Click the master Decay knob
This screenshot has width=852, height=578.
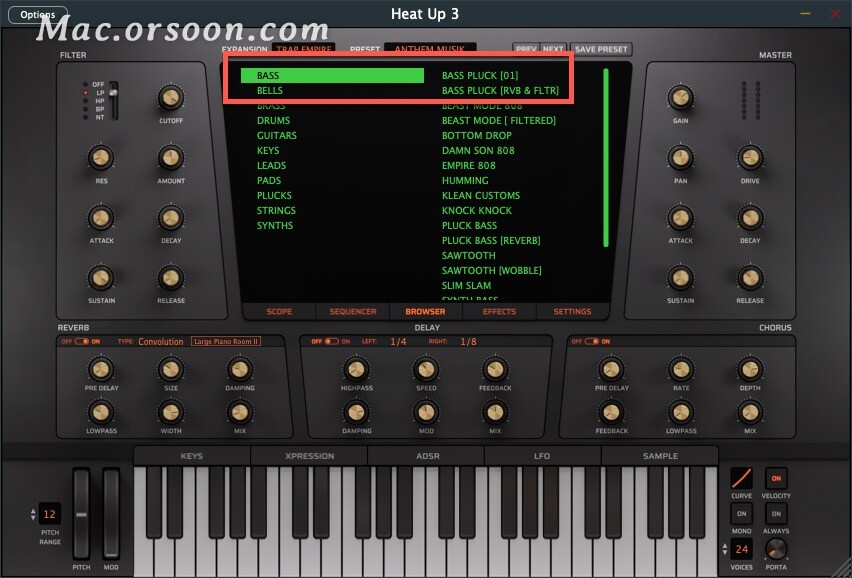pyautogui.click(x=750, y=218)
